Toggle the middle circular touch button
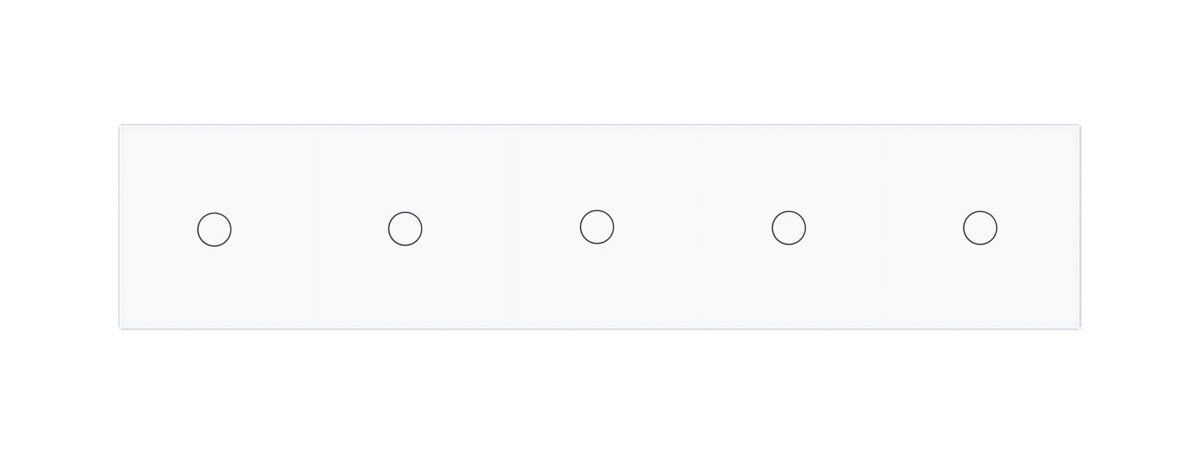This screenshot has width=1200, height=454. coord(597,227)
